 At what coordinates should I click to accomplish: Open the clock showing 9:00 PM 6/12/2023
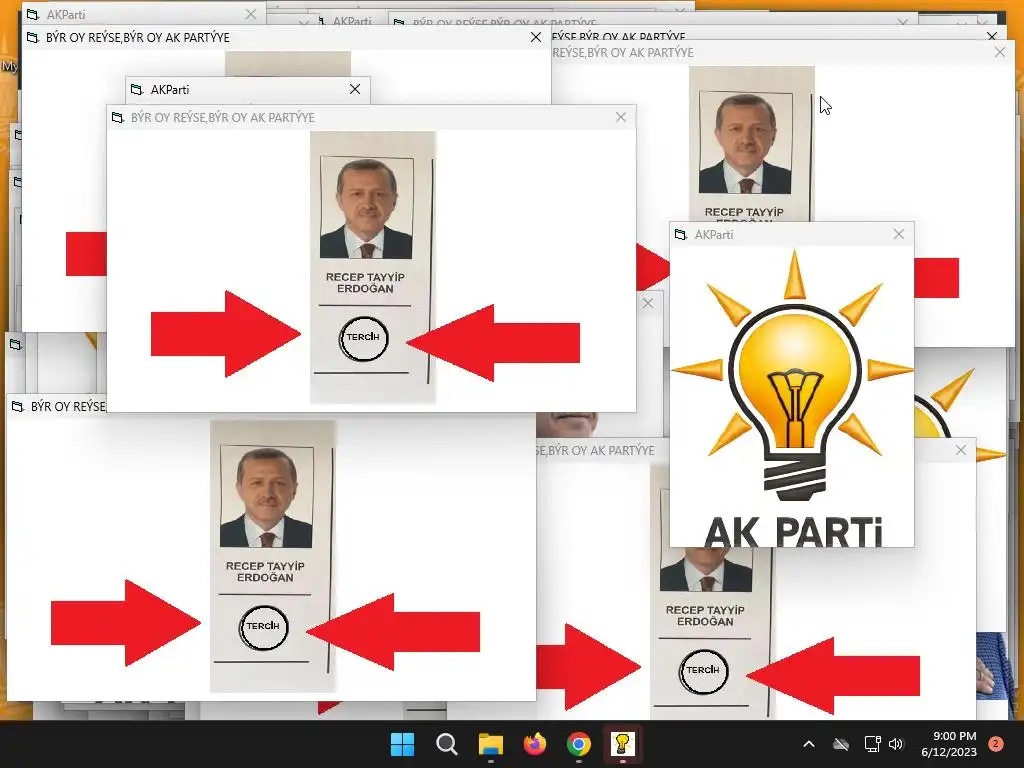pyautogui.click(x=949, y=744)
